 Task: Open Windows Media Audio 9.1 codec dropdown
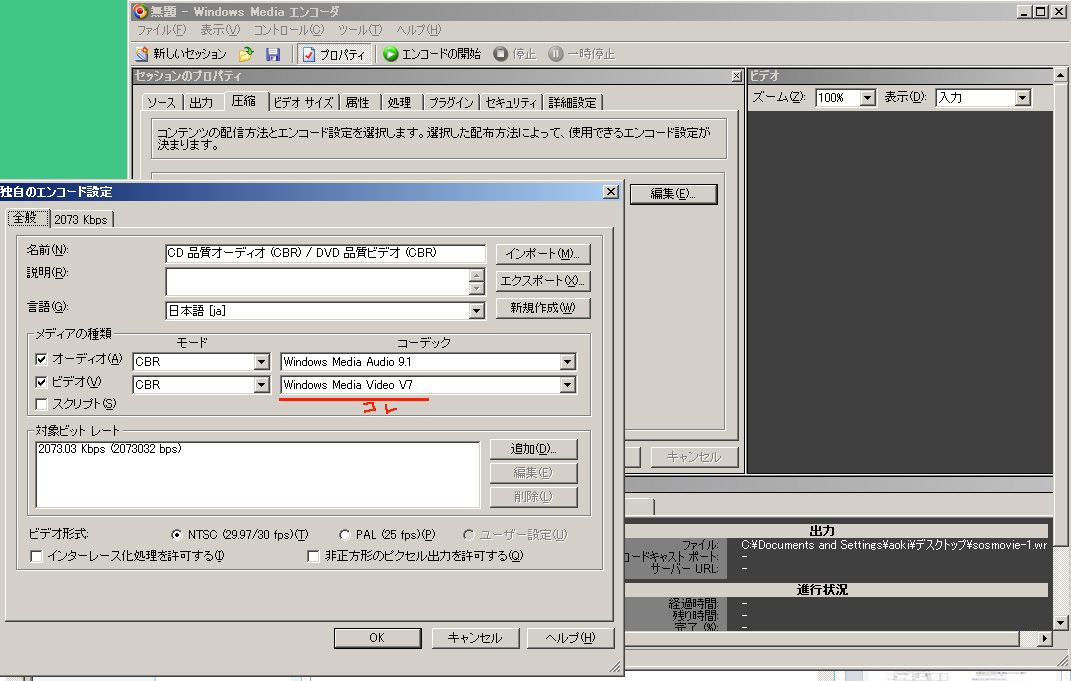pos(568,362)
